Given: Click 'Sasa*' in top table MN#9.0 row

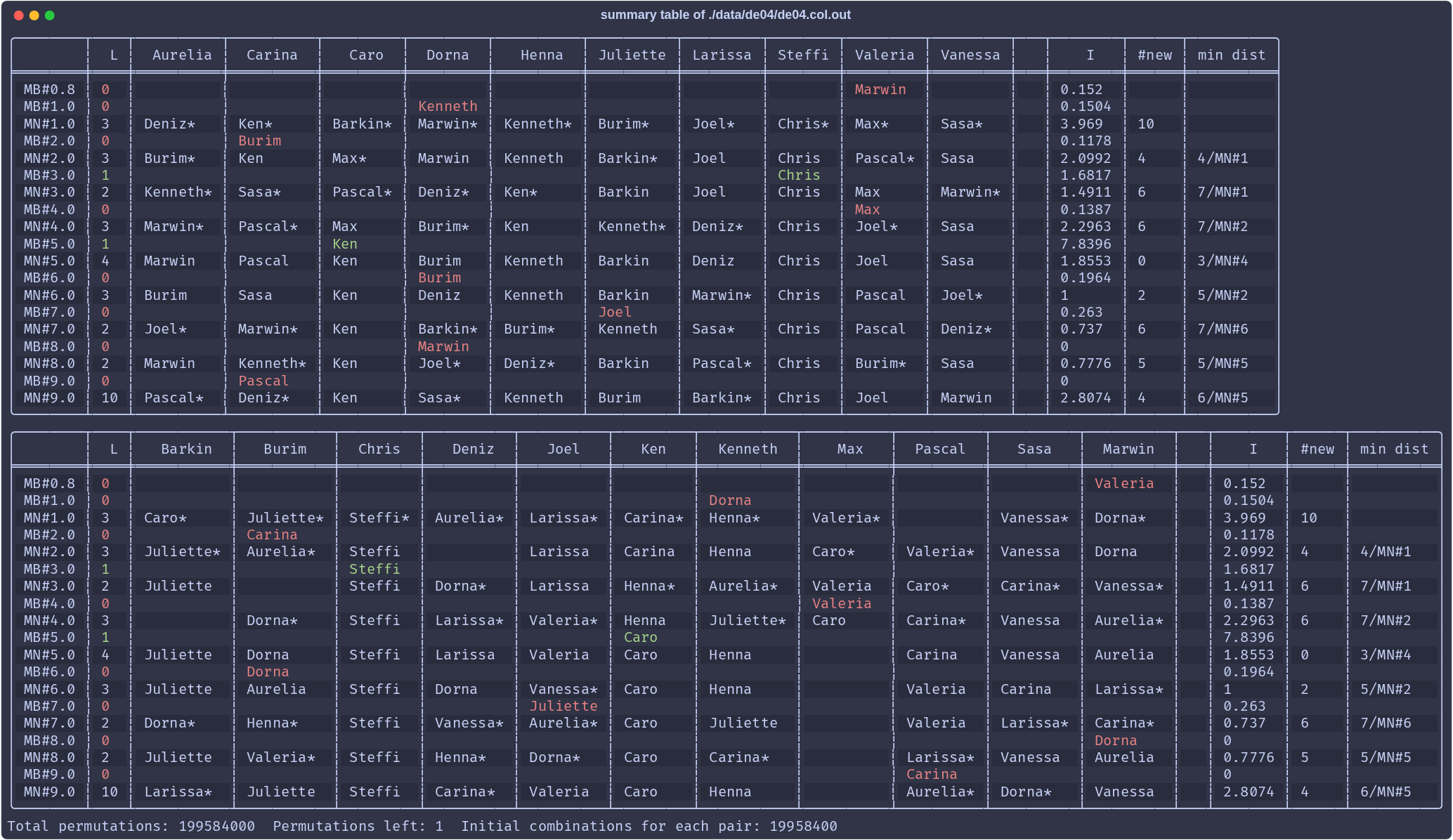Looking at the screenshot, I should tap(439, 398).
